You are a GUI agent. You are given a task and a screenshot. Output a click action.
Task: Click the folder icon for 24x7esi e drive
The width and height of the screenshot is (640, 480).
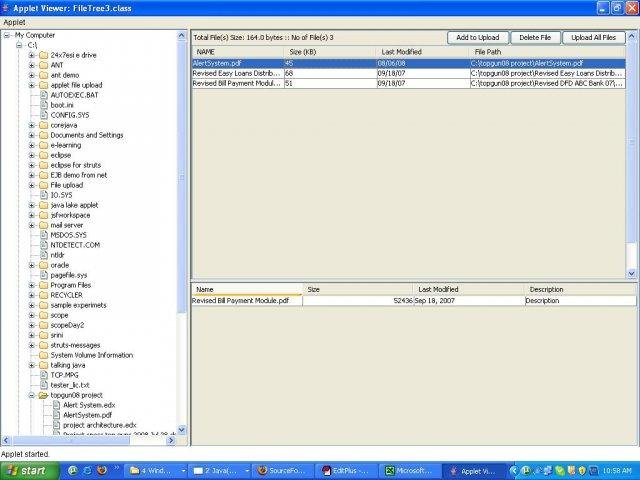pyautogui.click(x=44, y=55)
